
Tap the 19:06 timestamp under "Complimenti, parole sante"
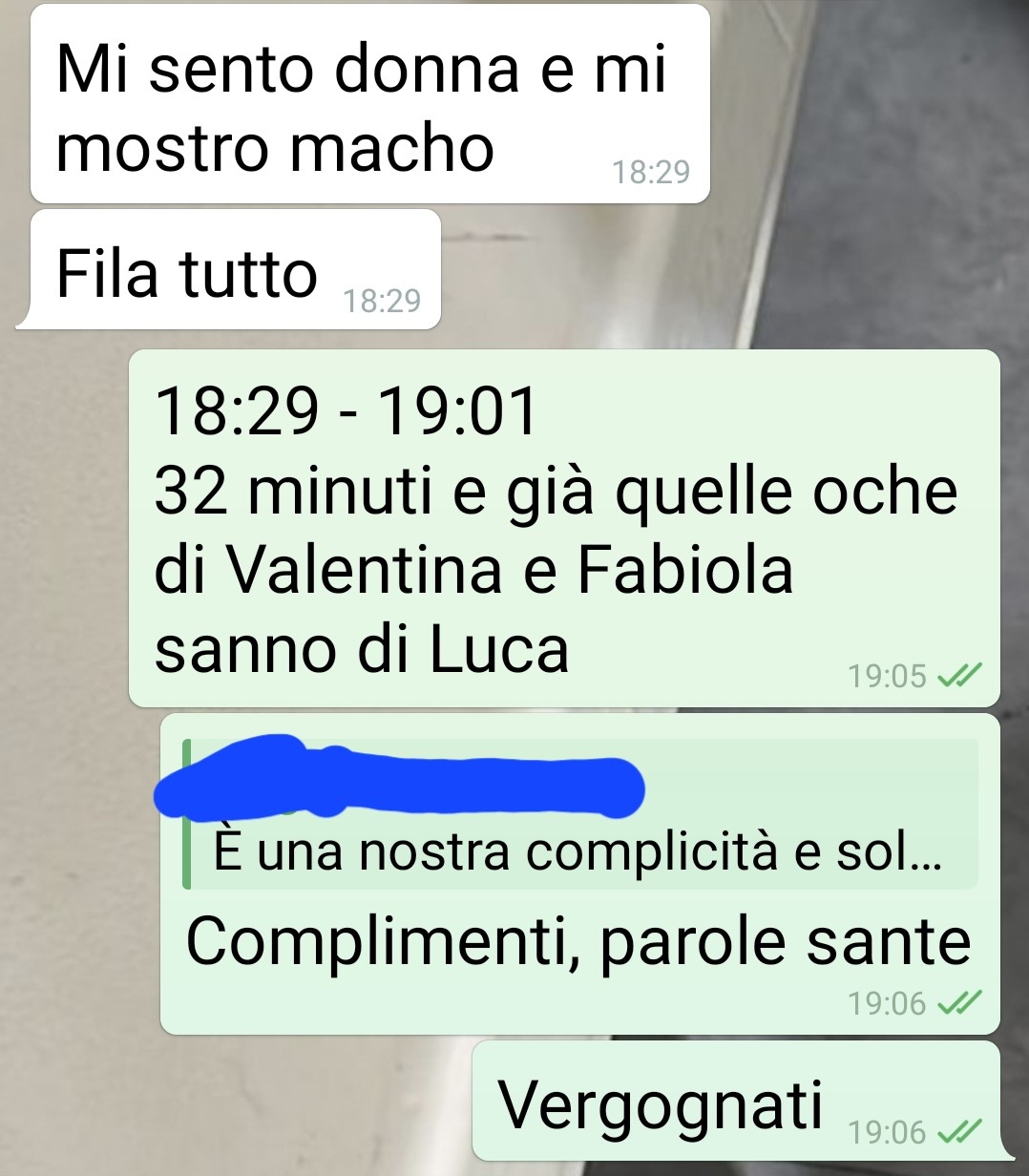coord(888,1003)
